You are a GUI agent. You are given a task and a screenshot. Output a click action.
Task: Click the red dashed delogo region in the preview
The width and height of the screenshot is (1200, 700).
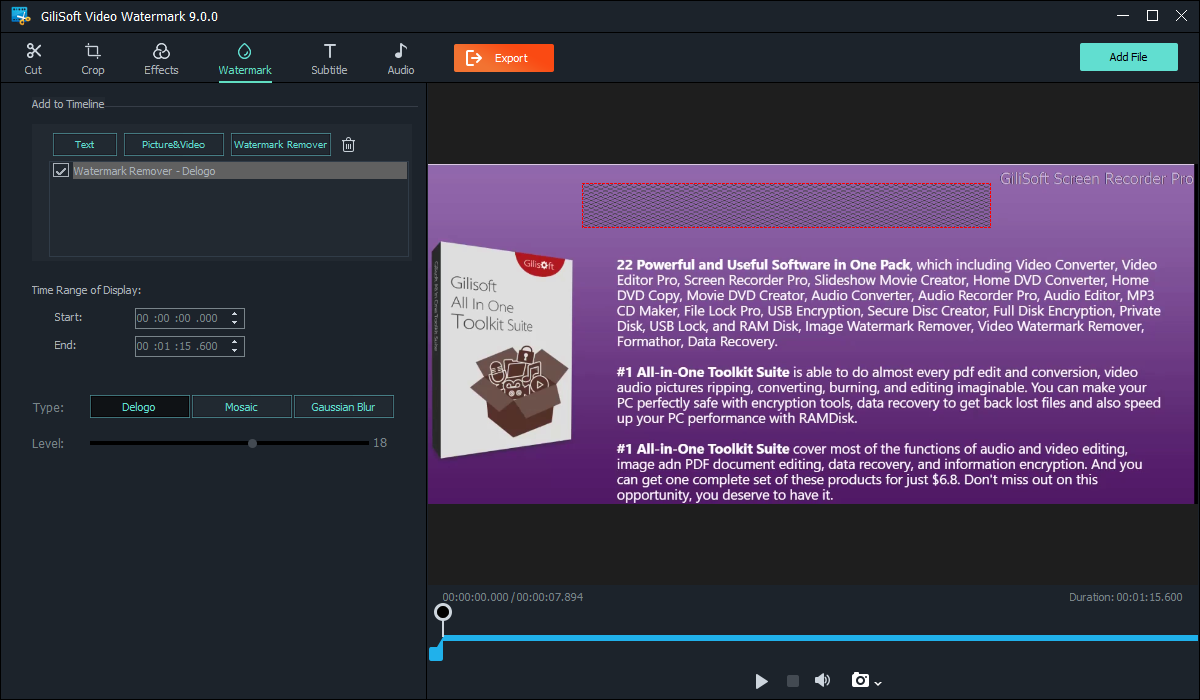point(786,205)
